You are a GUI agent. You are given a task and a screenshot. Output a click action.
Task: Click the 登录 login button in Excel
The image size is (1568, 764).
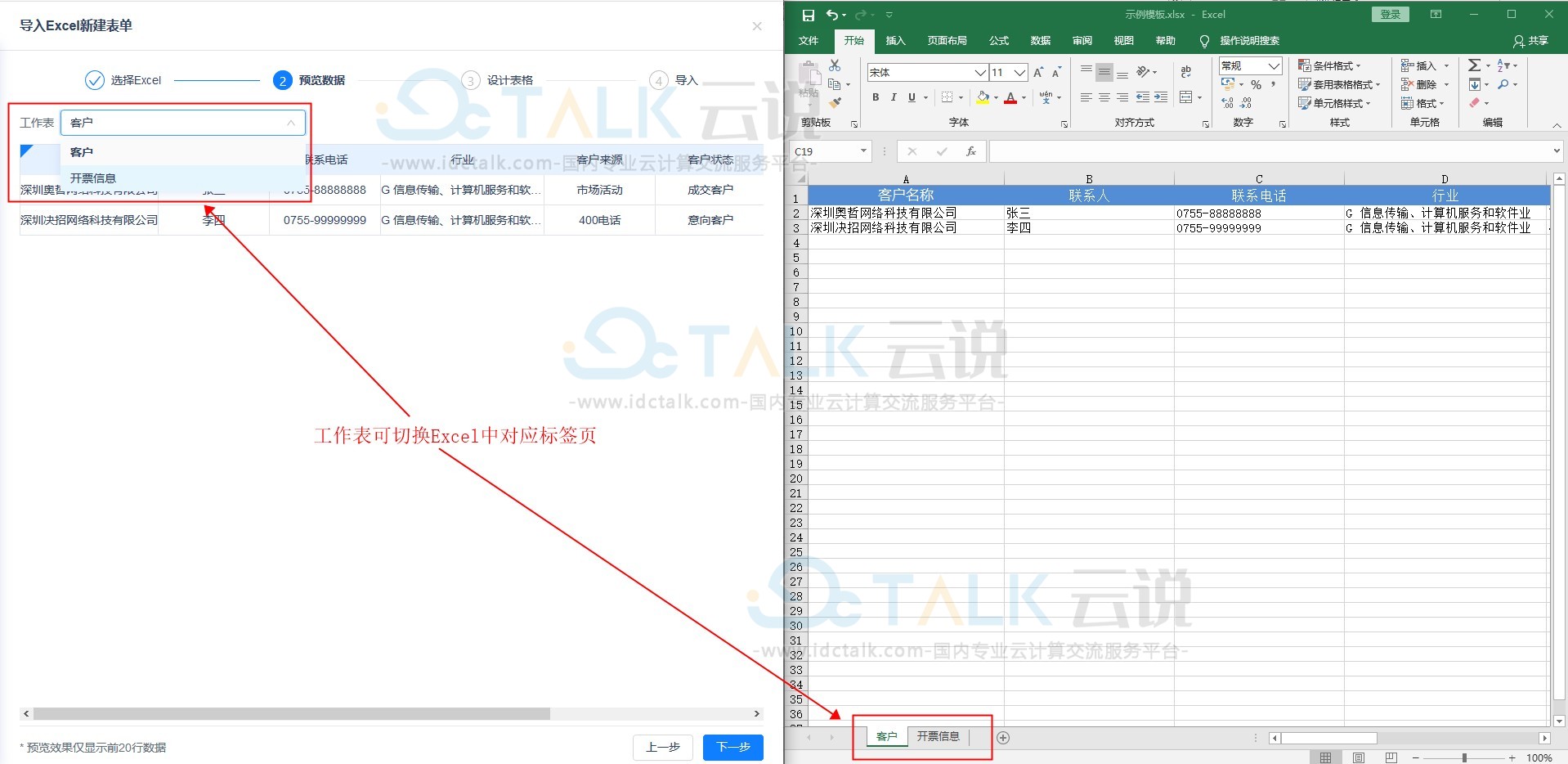tap(1391, 15)
